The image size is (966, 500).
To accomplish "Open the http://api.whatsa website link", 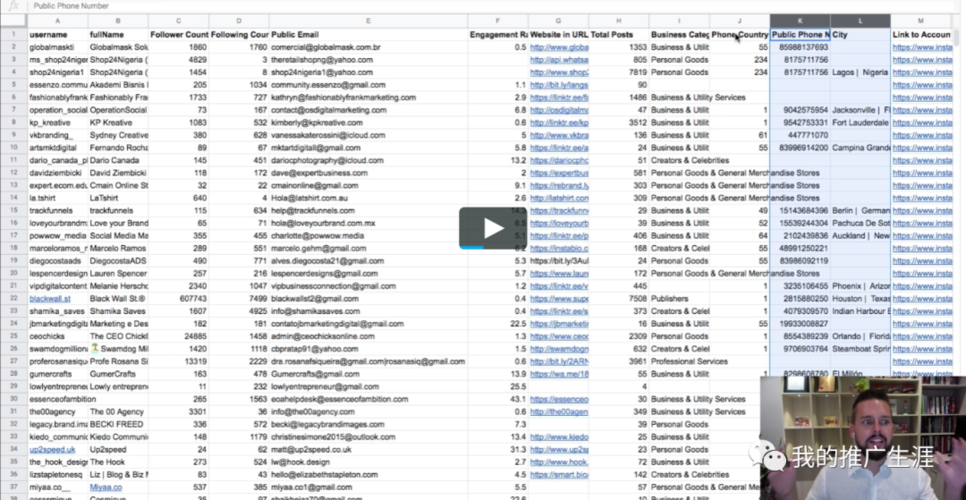I will (559, 60).
